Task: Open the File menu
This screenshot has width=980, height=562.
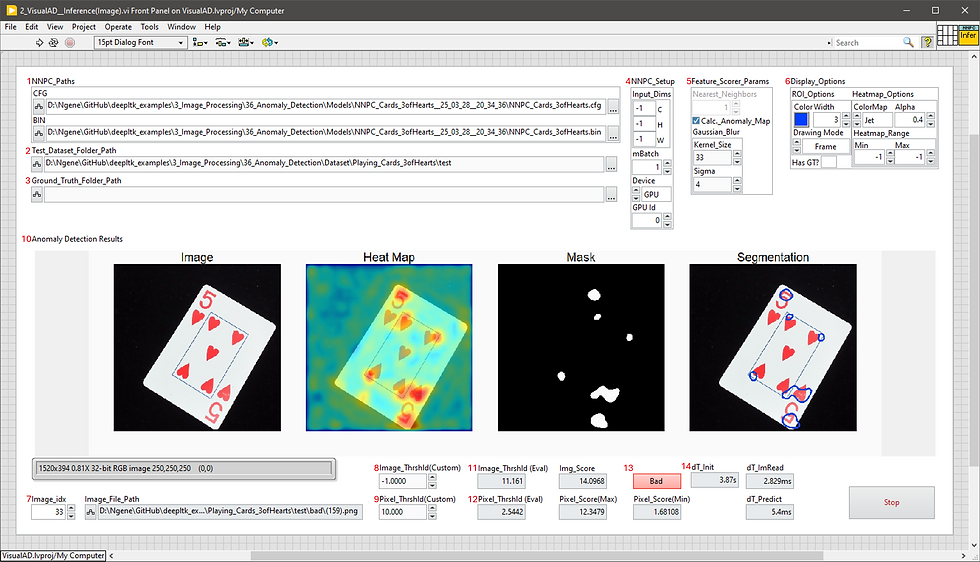Action: click(x=11, y=27)
